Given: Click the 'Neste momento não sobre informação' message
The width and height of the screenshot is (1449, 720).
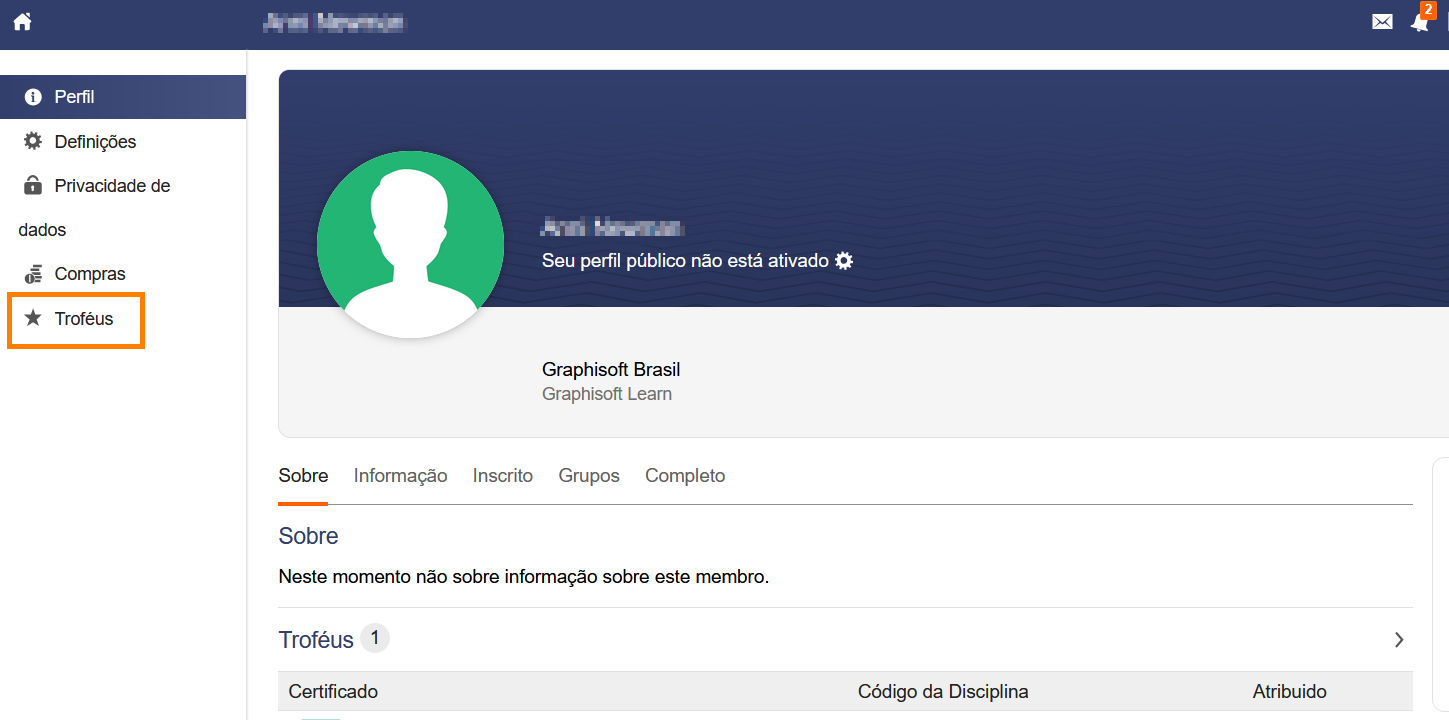Looking at the screenshot, I should [x=524, y=577].
